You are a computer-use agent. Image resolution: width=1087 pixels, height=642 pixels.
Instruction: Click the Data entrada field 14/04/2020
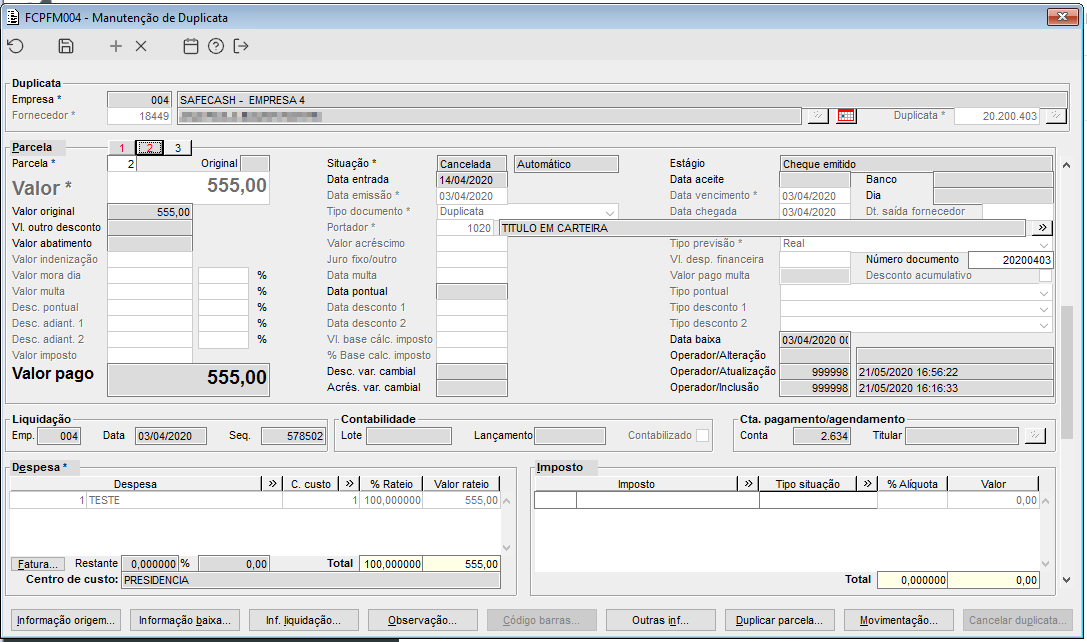pyautogui.click(x=472, y=180)
